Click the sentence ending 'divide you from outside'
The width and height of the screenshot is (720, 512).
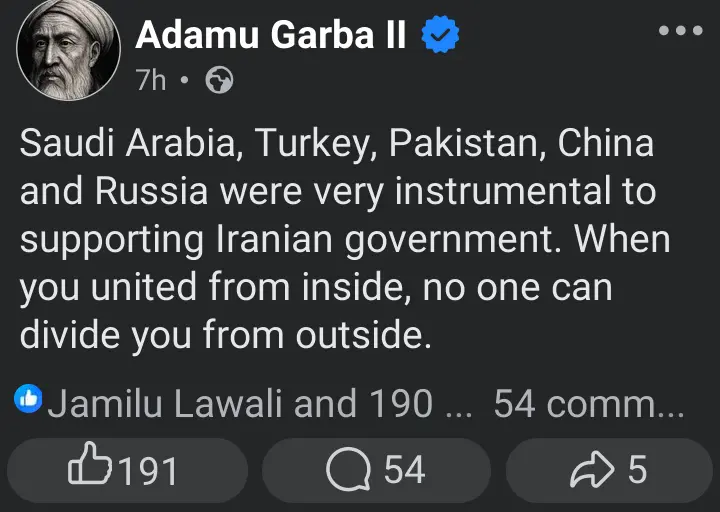click(225, 335)
